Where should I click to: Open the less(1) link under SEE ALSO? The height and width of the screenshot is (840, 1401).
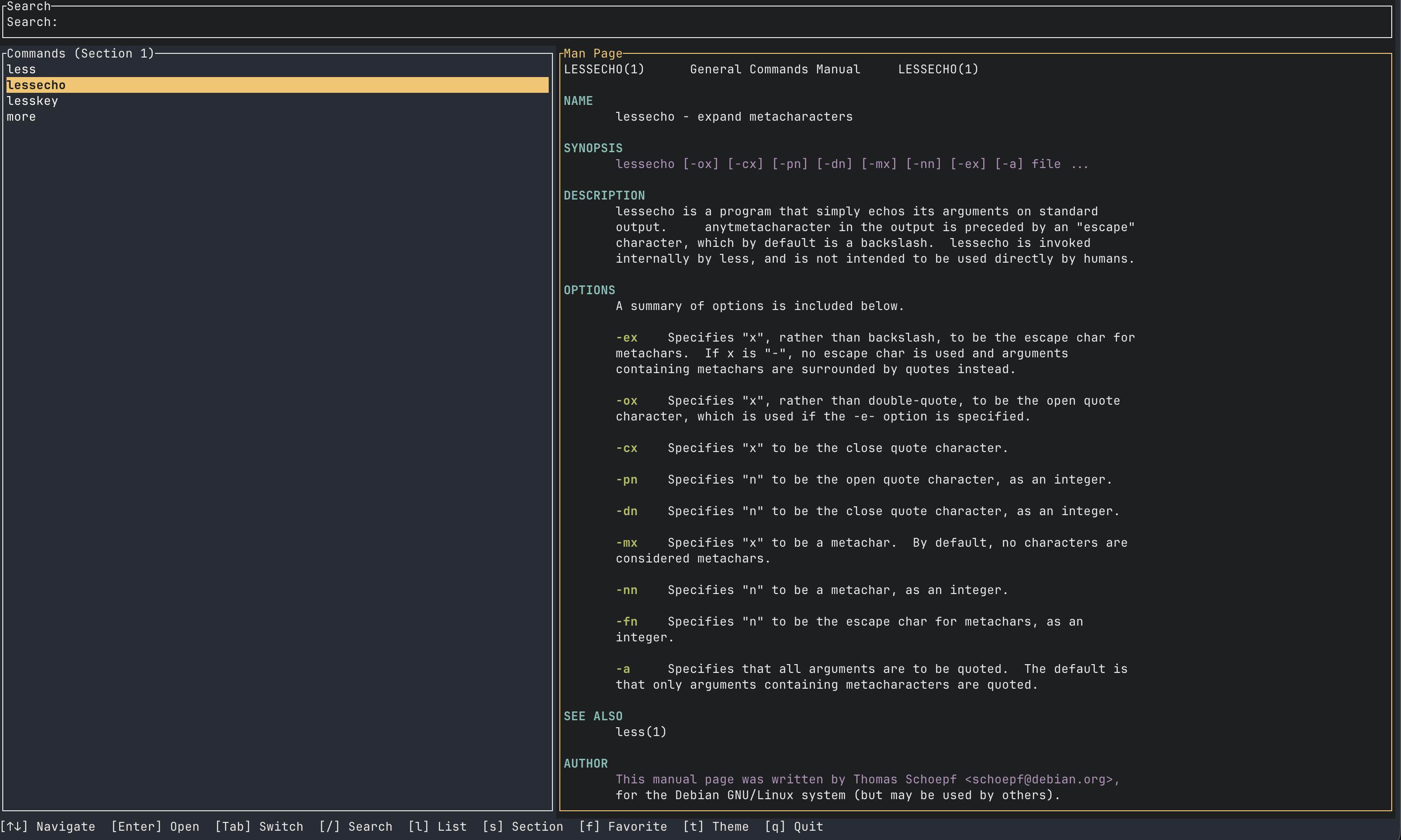(641, 731)
